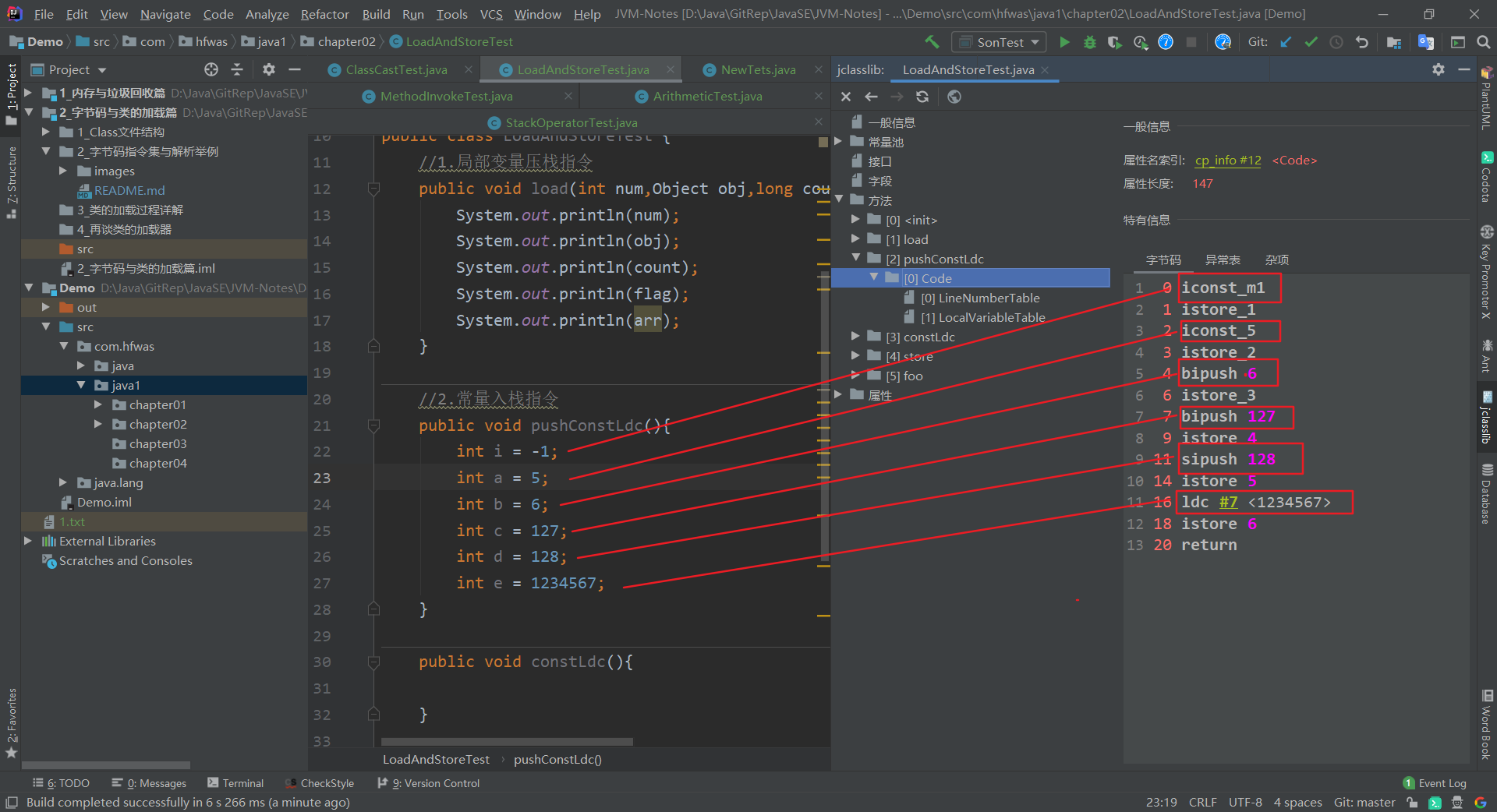The image size is (1497, 812).
Task: Click the jclasslib reload icon
Action: click(922, 97)
